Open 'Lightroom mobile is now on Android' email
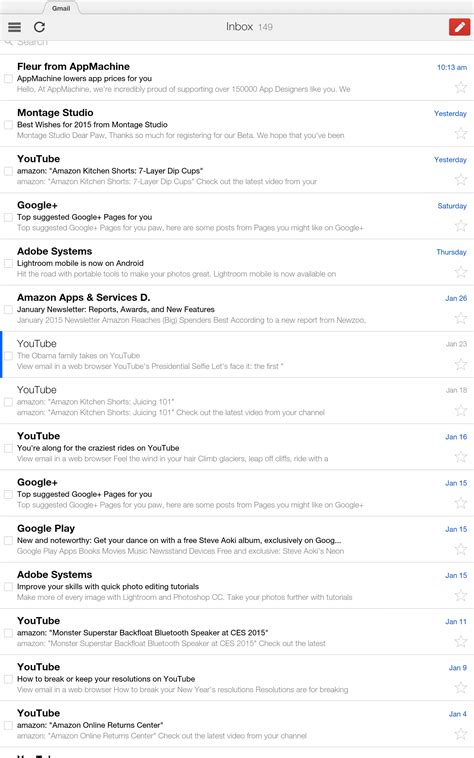Image resolution: width=474 pixels, height=758 pixels. click(237, 262)
